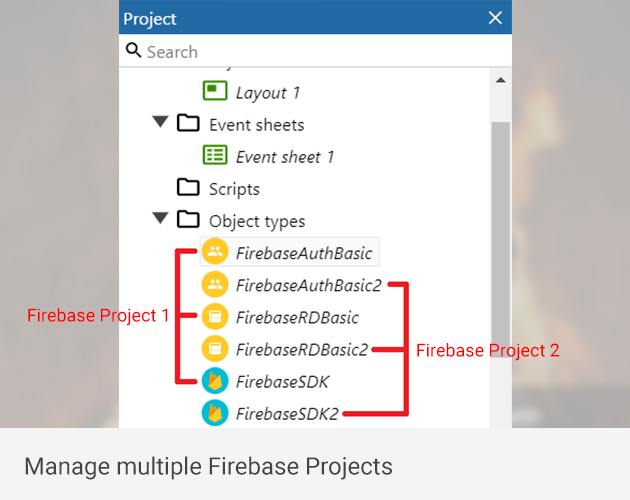Select the FirebaseAuthBasic2 yellow people icon
The height and width of the screenshot is (500, 630).
(215, 284)
